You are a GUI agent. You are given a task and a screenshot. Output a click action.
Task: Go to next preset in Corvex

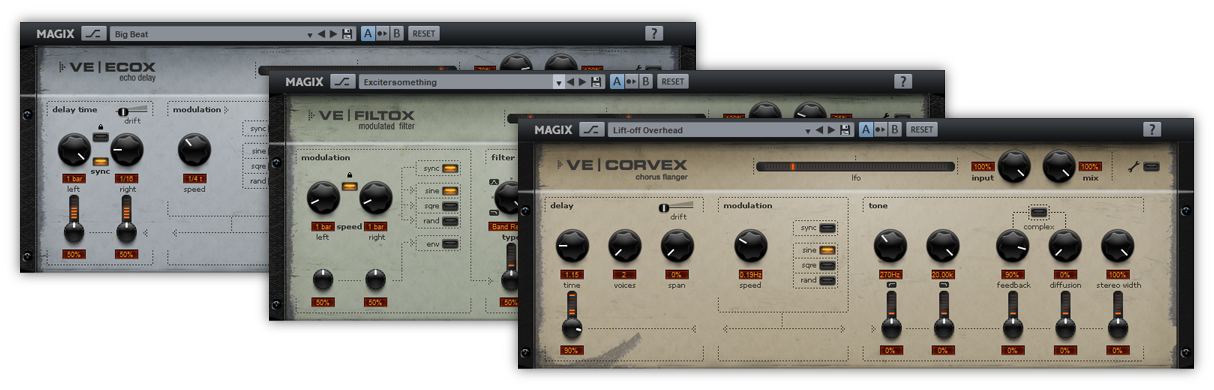pos(833,130)
